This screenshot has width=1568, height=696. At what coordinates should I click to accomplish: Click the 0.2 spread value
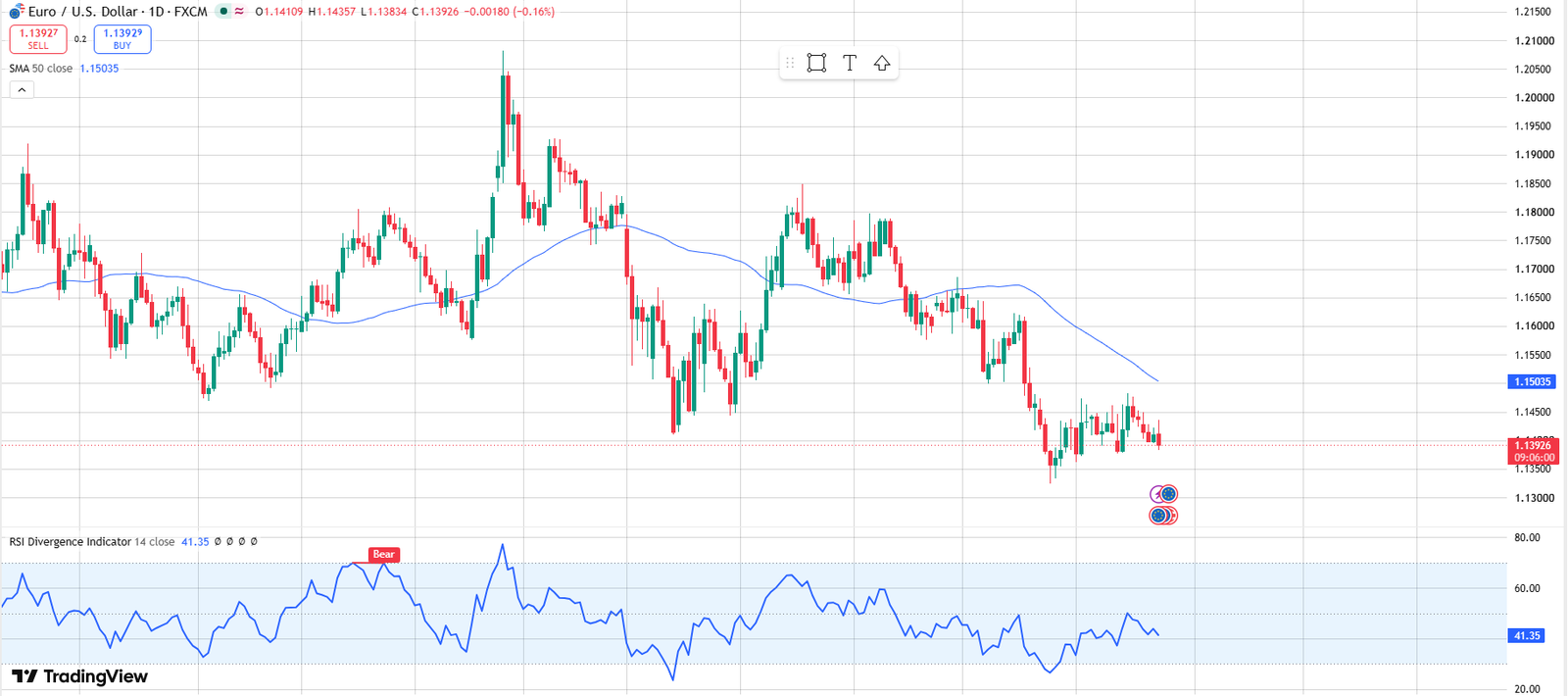click(x=80, y=40)
